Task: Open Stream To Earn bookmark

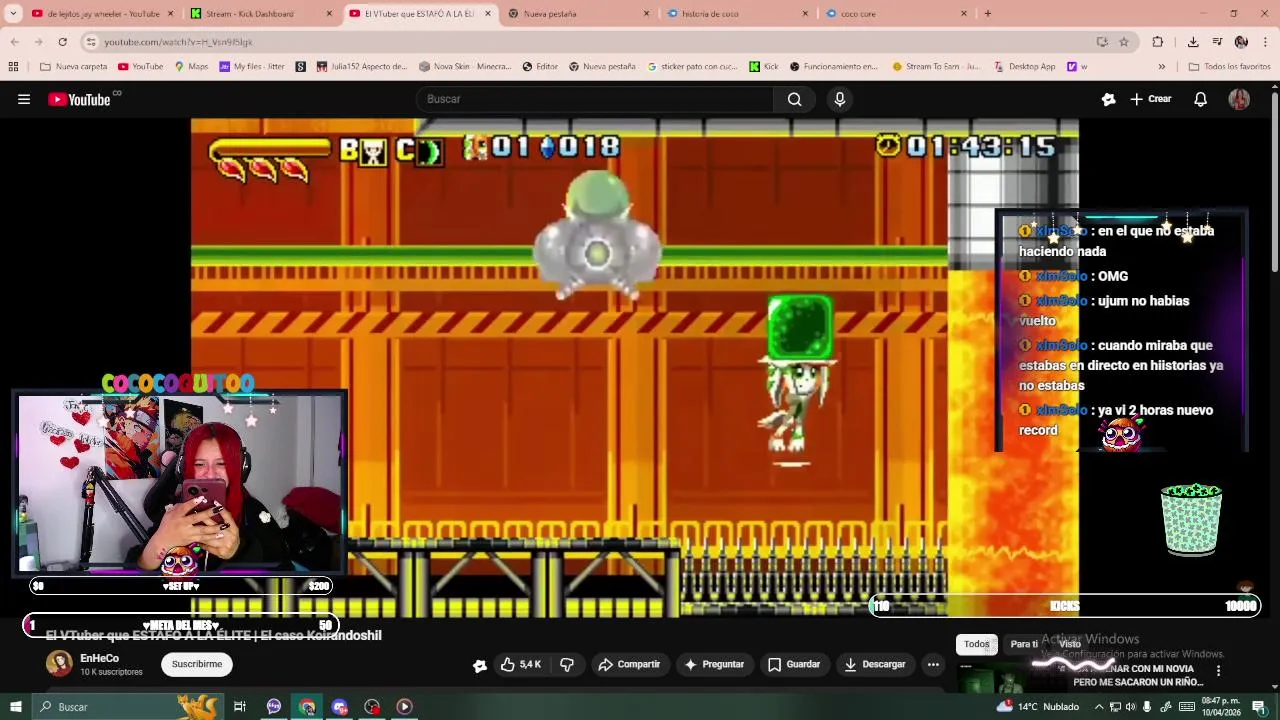Action: [x=935, y=67]
